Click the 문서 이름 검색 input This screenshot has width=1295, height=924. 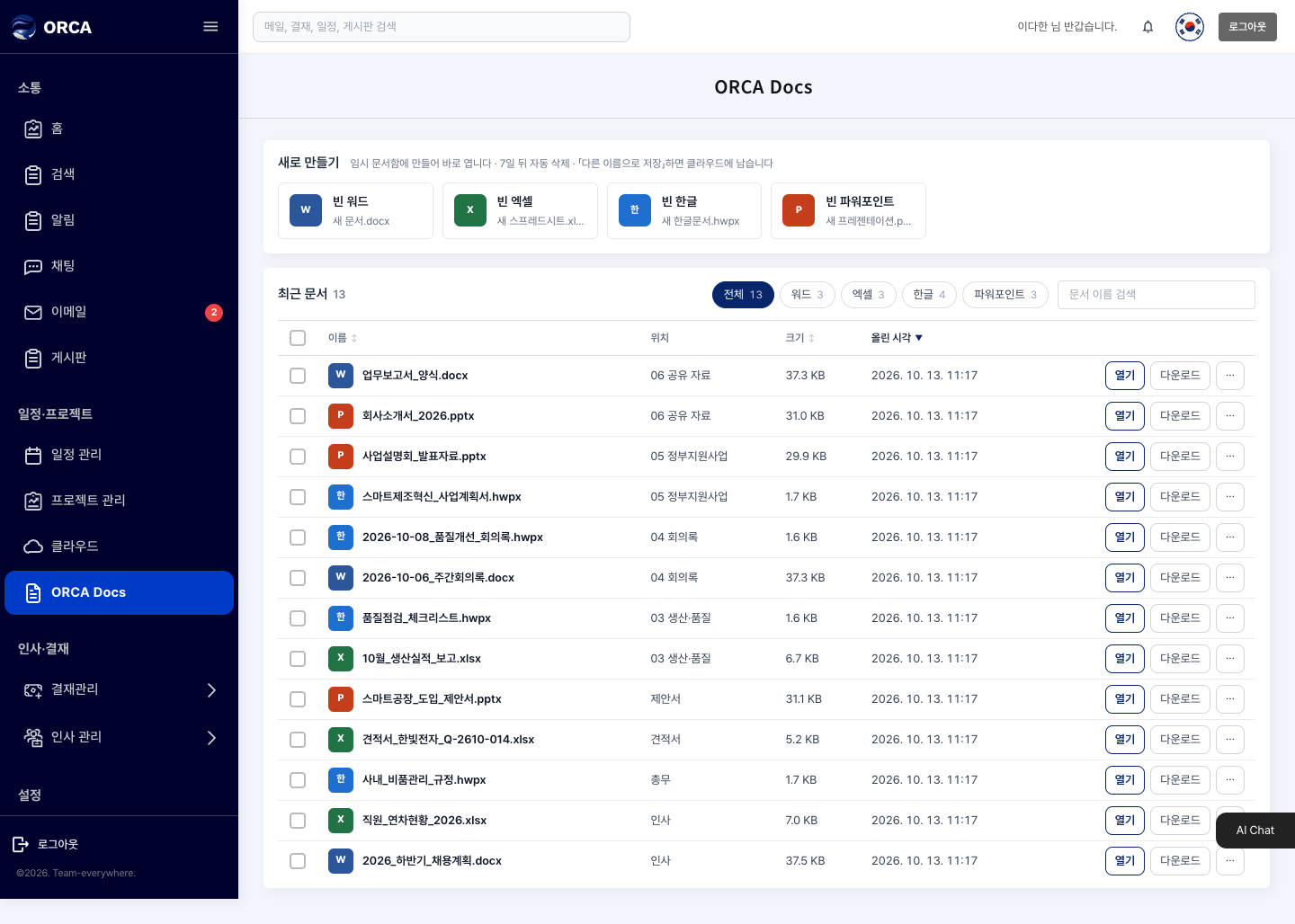coord(1157,295)
